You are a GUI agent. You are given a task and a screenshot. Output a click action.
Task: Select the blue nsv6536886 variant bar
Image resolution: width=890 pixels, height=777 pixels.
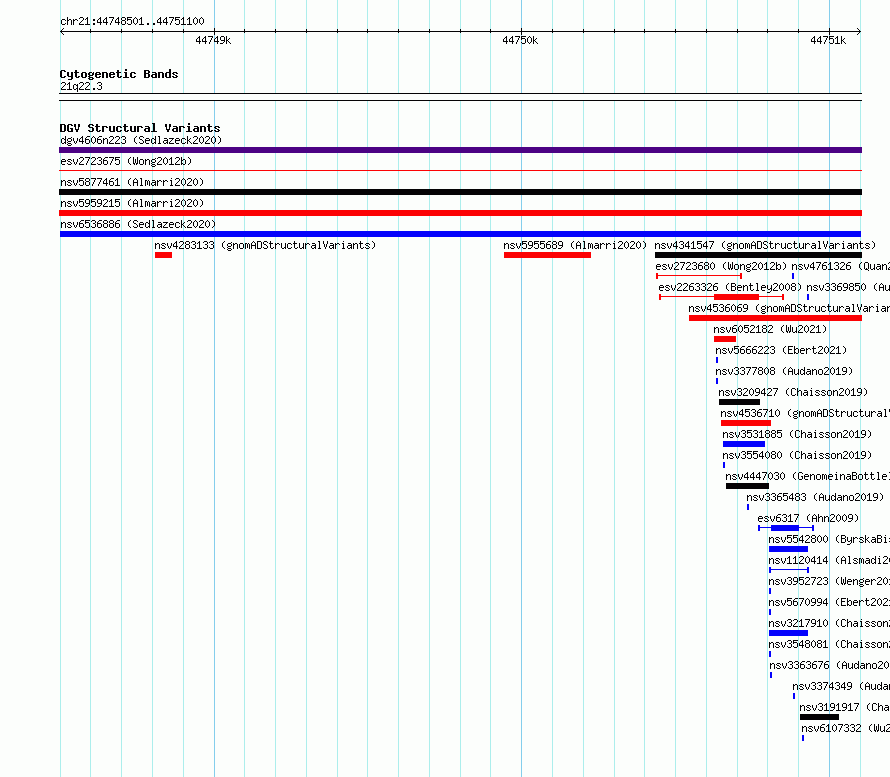[460, 234]
